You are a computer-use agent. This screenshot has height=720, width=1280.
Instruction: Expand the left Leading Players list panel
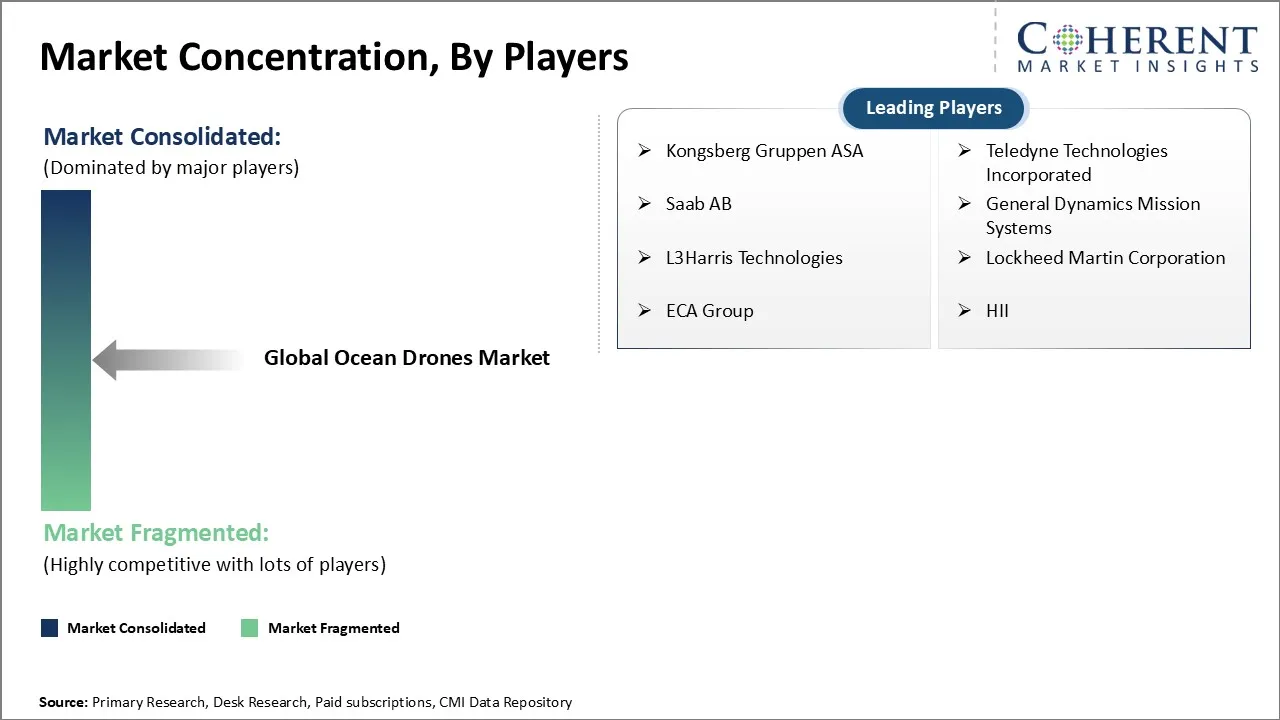pos(773,229)
